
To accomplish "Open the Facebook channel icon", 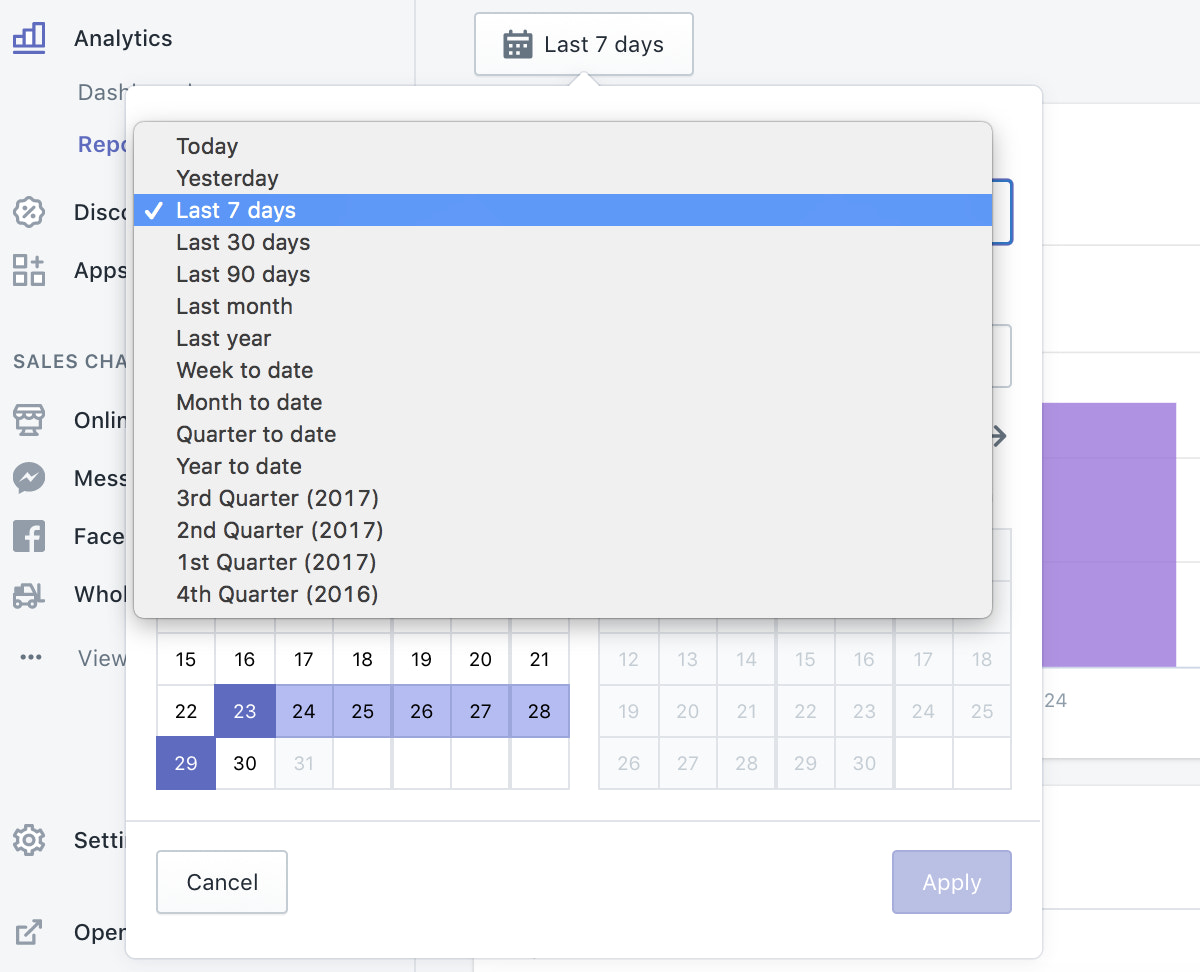I will tap(29, 536).
